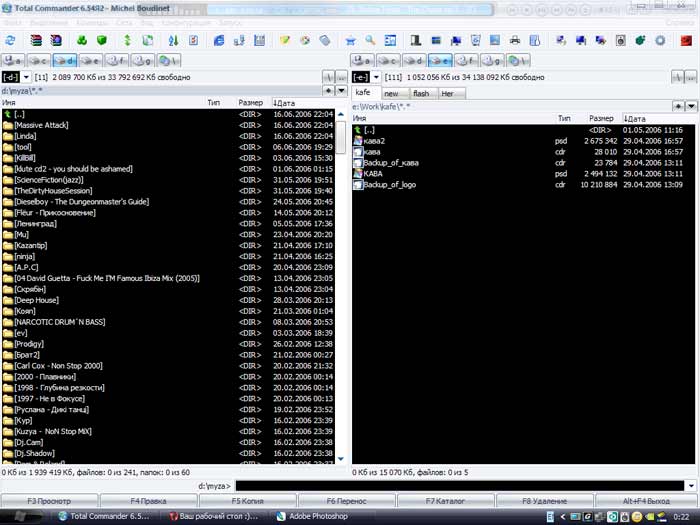The image size is (700, 525).
Task: Click the F3 Просмотр button
Action: pyautogui.click(x=49, y=501)
